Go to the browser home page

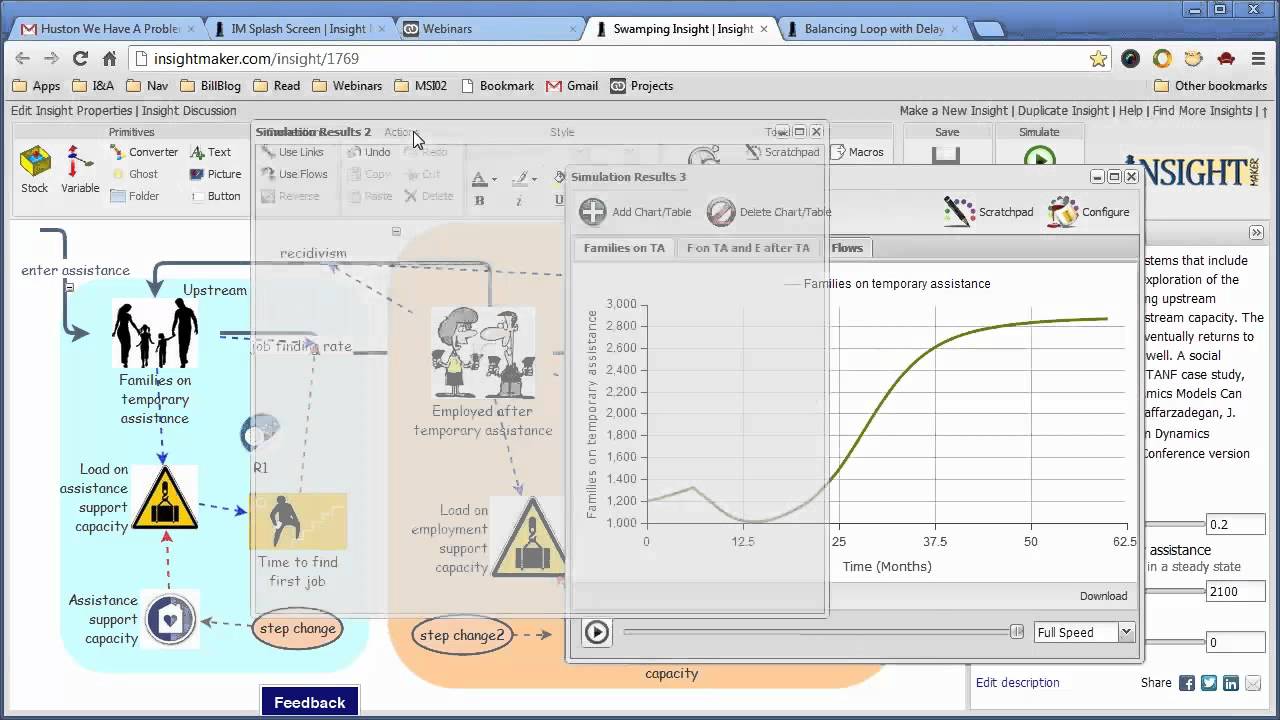point(110,59)
